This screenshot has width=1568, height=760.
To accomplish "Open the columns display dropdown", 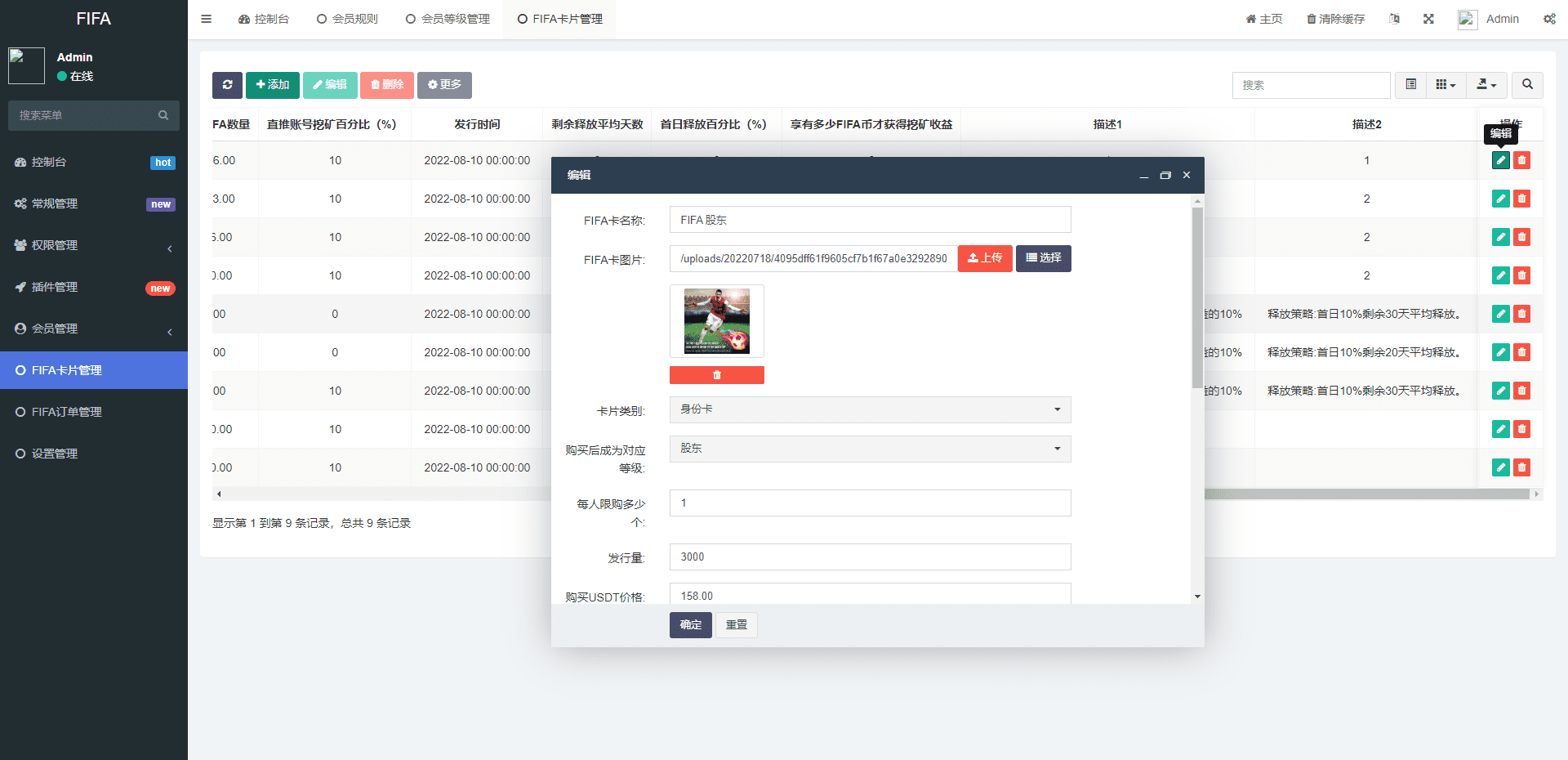I will pos(1445,85).
